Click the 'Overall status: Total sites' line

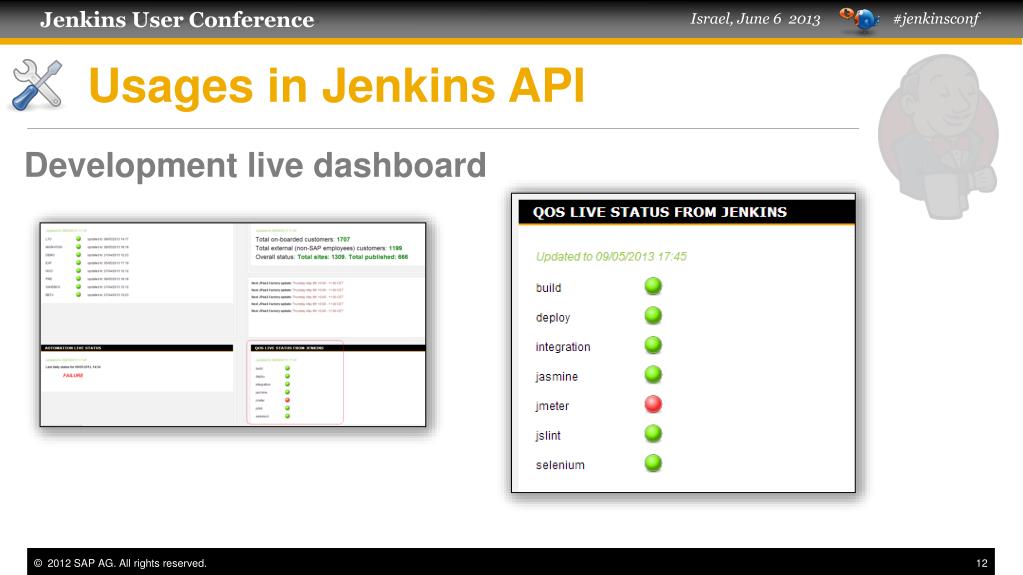click(x=332, y=257)
